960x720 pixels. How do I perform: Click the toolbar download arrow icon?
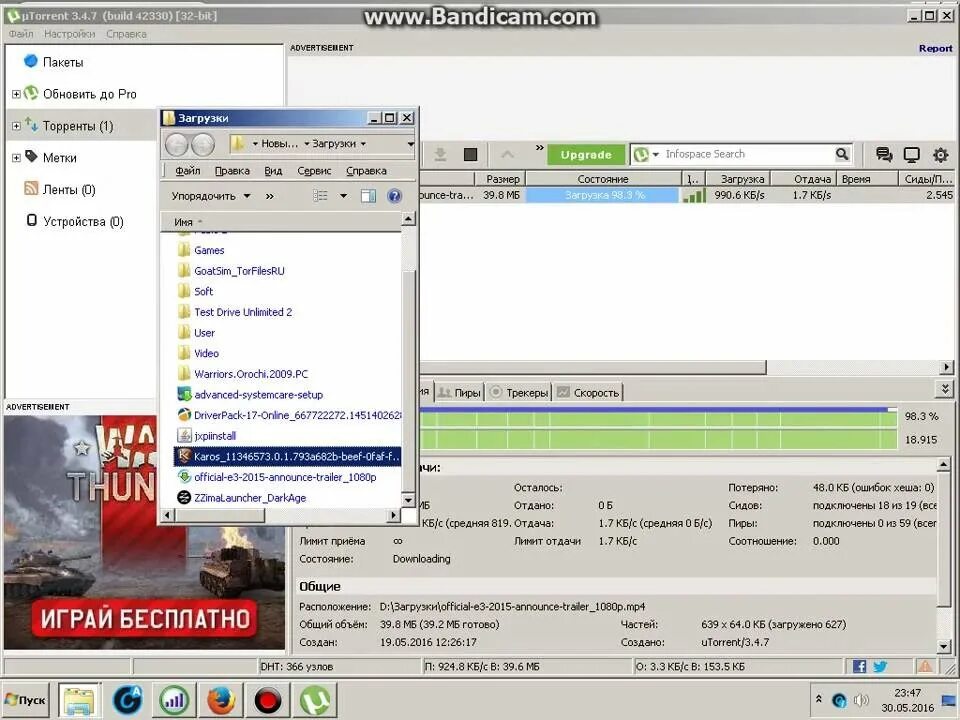tap(440, 154)
